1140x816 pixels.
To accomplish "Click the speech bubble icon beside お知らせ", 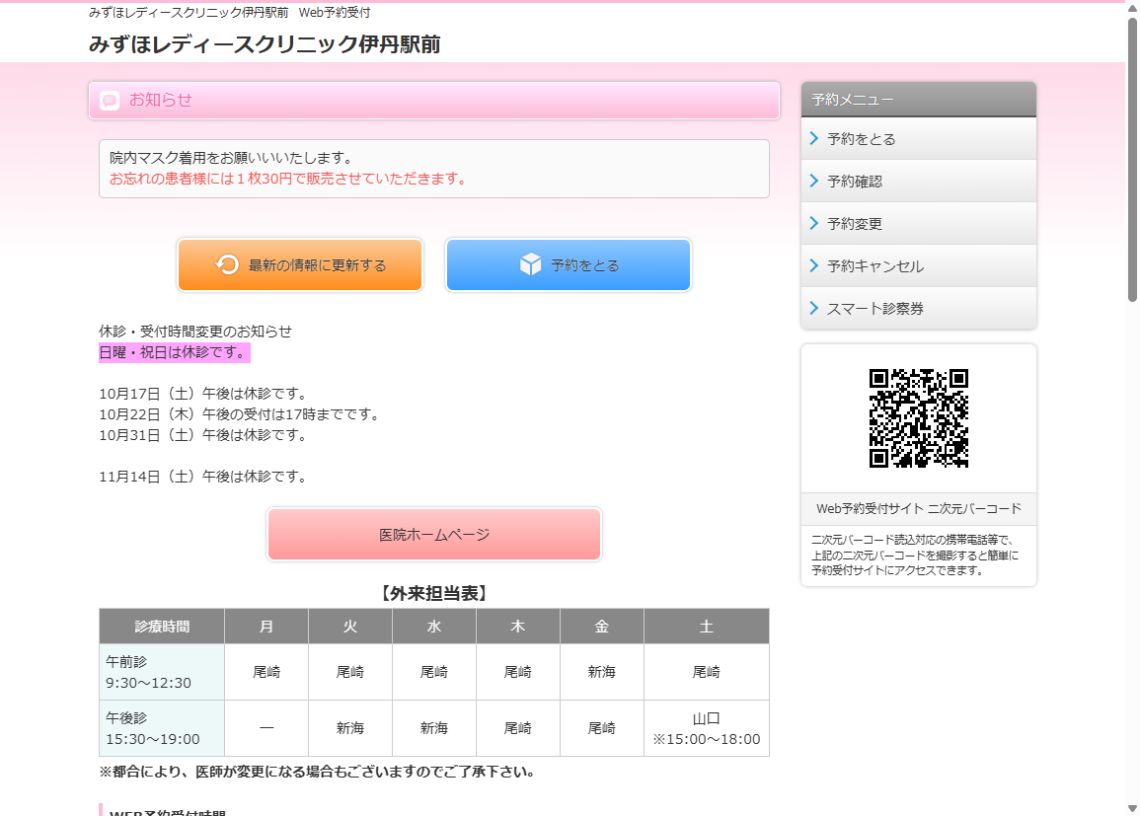I will click(110, 100).
